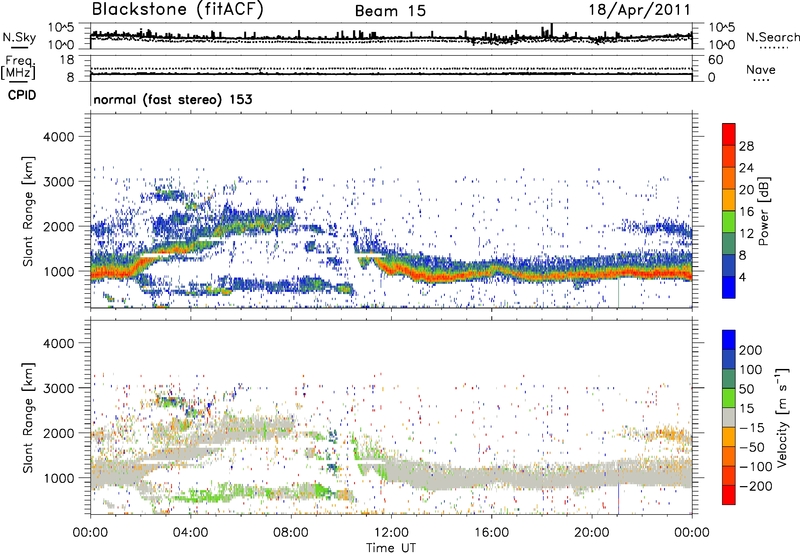Click the N.Search legend label

[772, 37]
